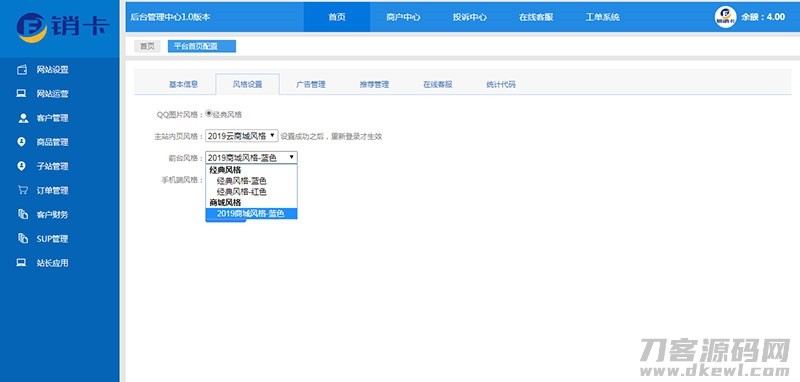Click the 客户管理 person icon in sidebar
Screen dimensions: 800x382
23,118
